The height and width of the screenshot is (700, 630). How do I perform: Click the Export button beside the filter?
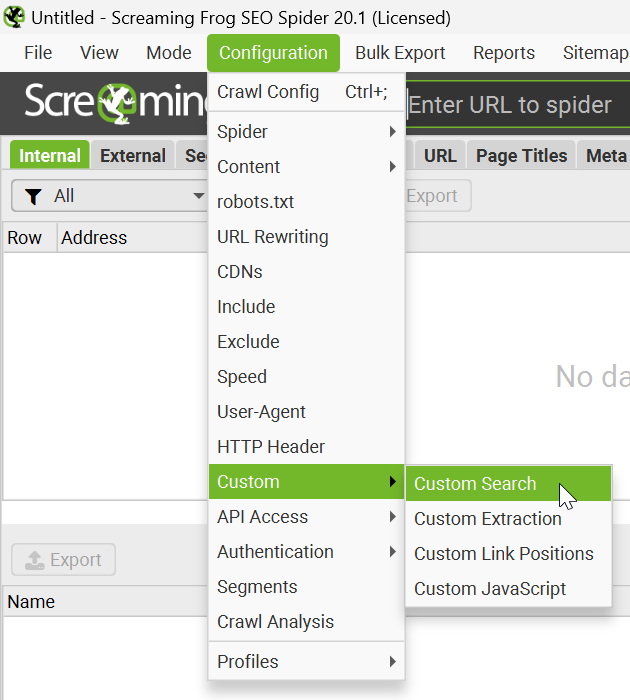pyautogui.click(x=438, y=196)
